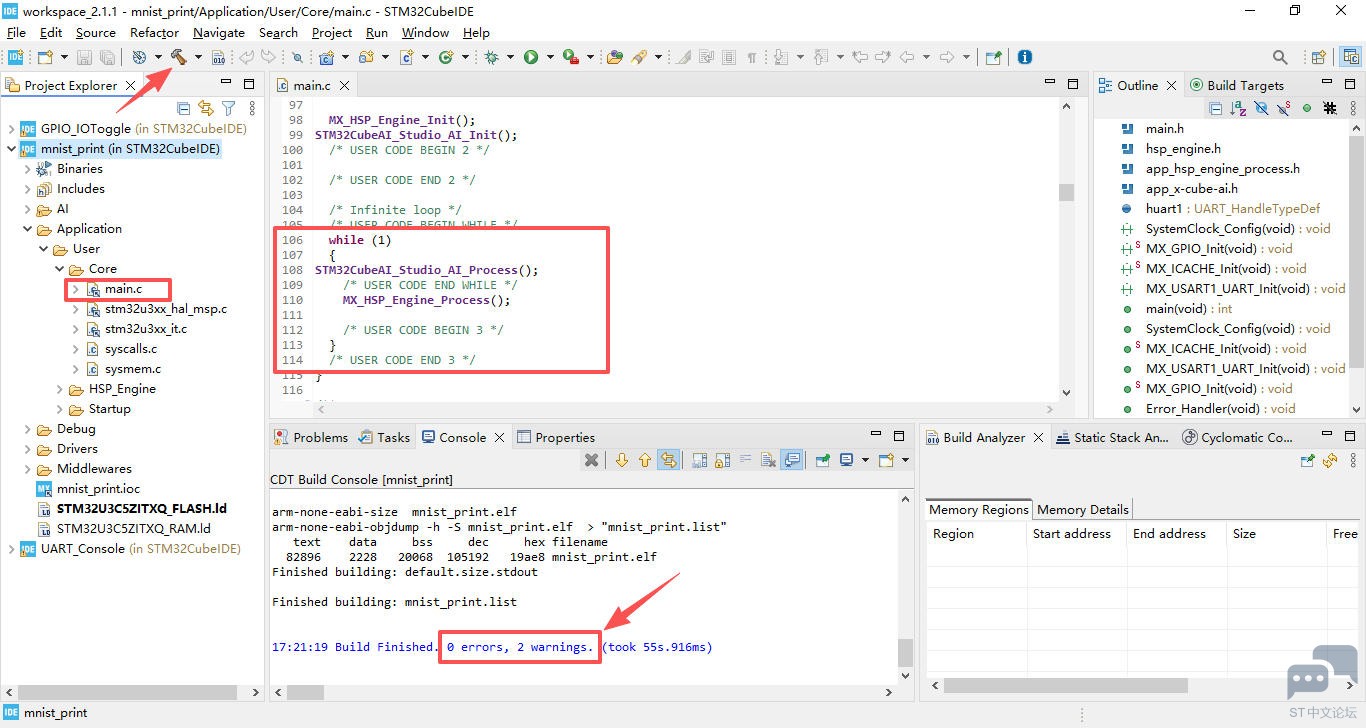Click the editor vertical scrollbar thumb
The height and width of the screenshot is (728, 1366).
pyautogui.click(x=1066, y=192)
